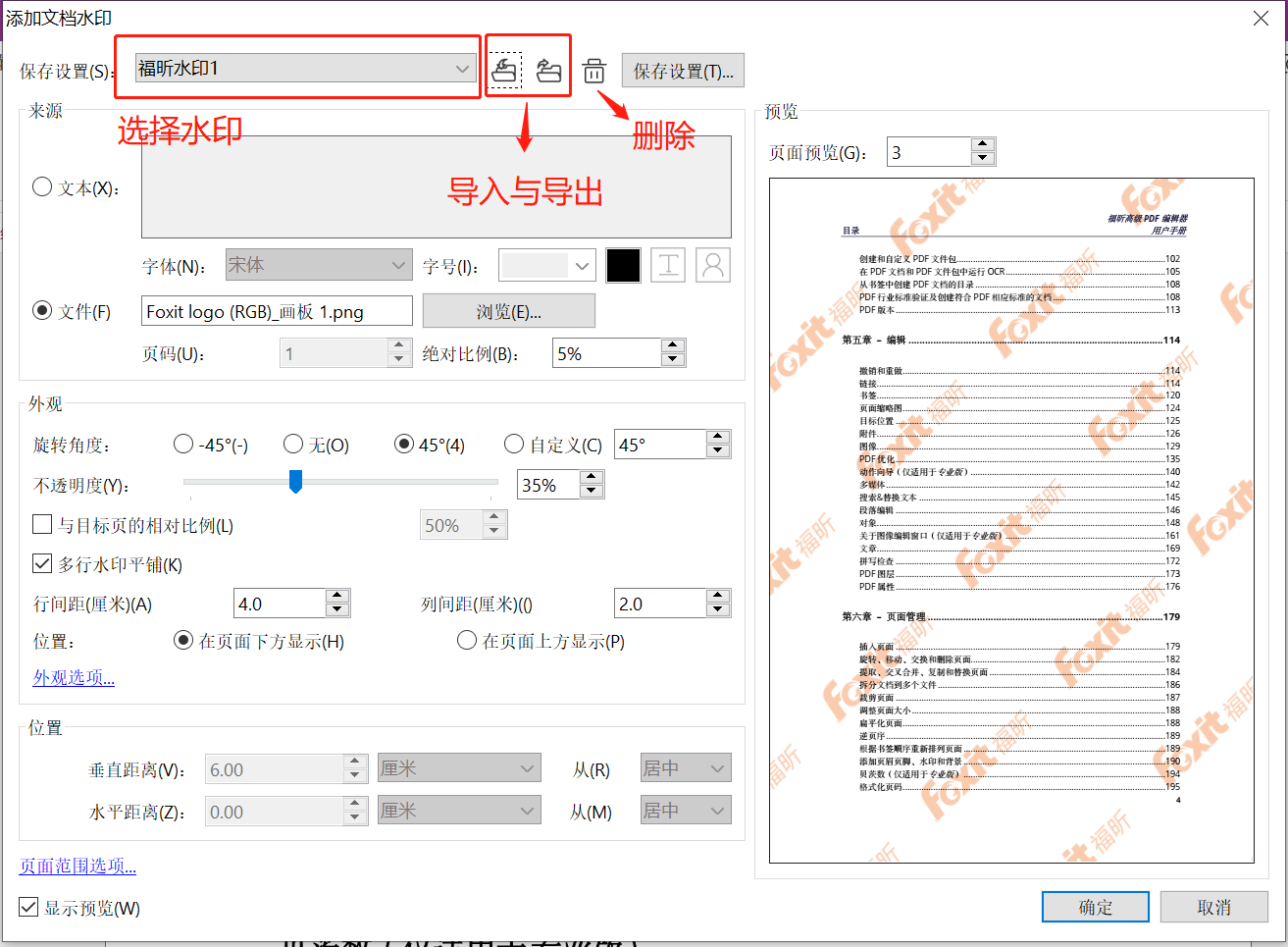Increase custom rotation angle with up arrow
Screen dimensions: 1288x947
coord(719,437)
